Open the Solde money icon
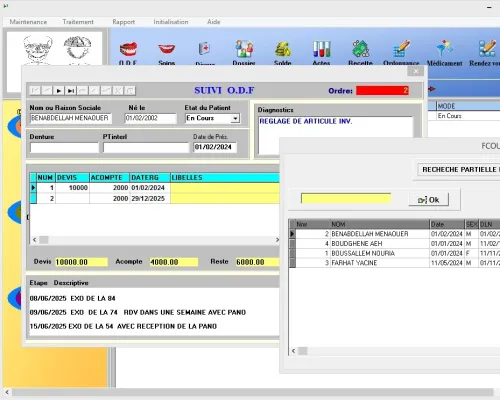This screenshot has width=500, height=400. tap(283, 49)
